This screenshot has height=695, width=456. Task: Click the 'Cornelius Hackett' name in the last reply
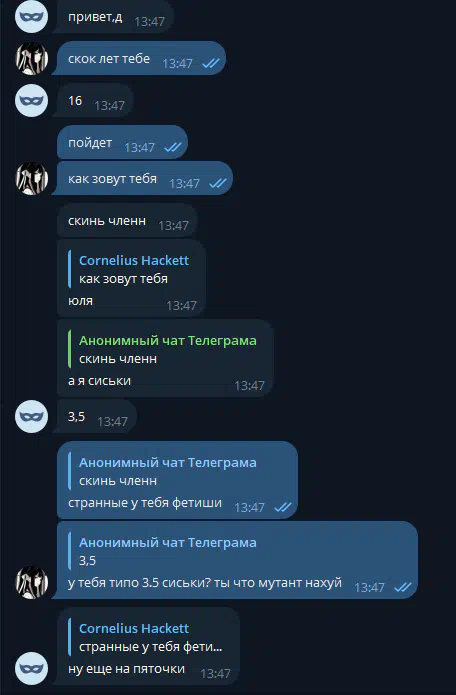tap(134, 629)
